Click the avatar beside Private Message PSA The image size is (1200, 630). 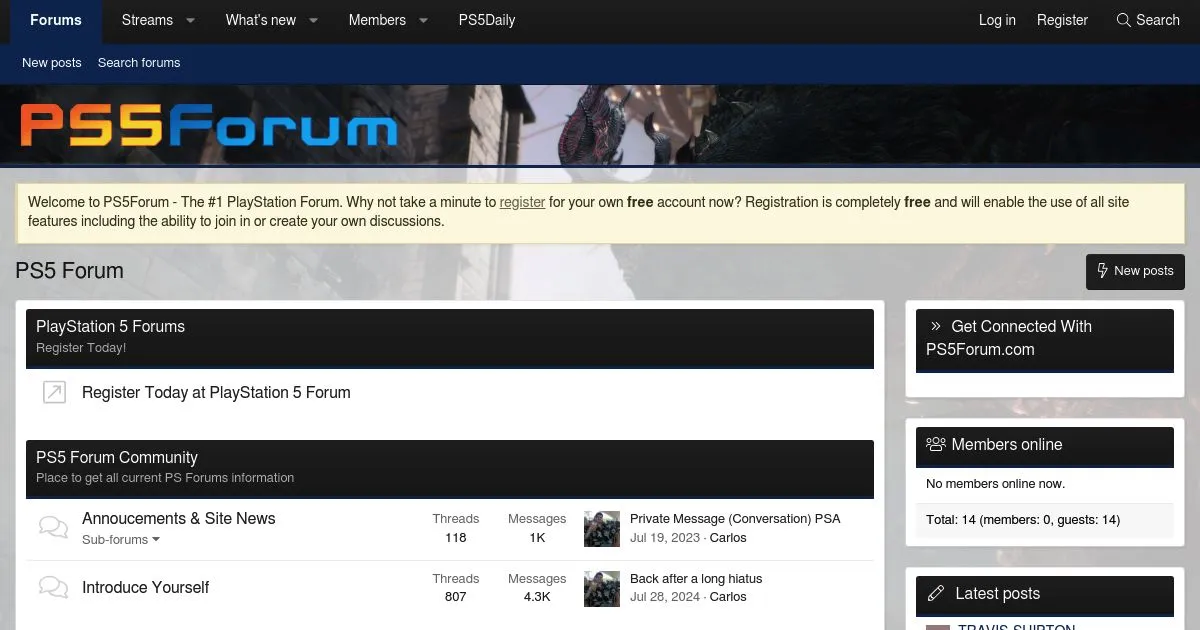(x=602, y=529)
